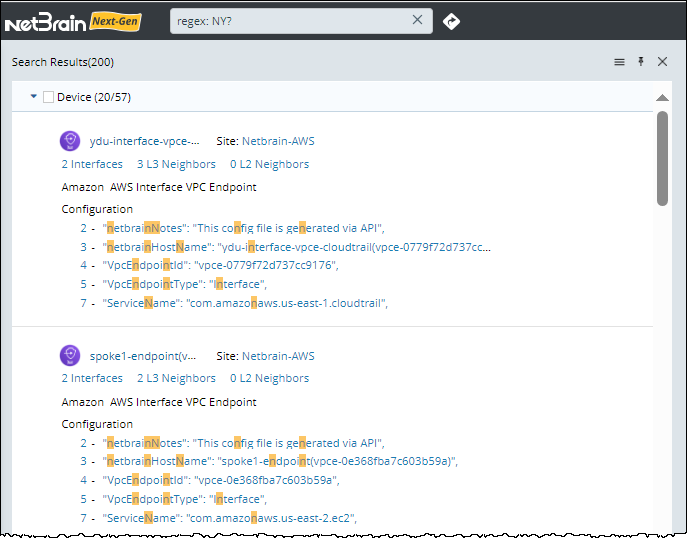View 2 L3 Neighbors link
The height and width of the screenshot is (538, 687).
tap(176, 378)
